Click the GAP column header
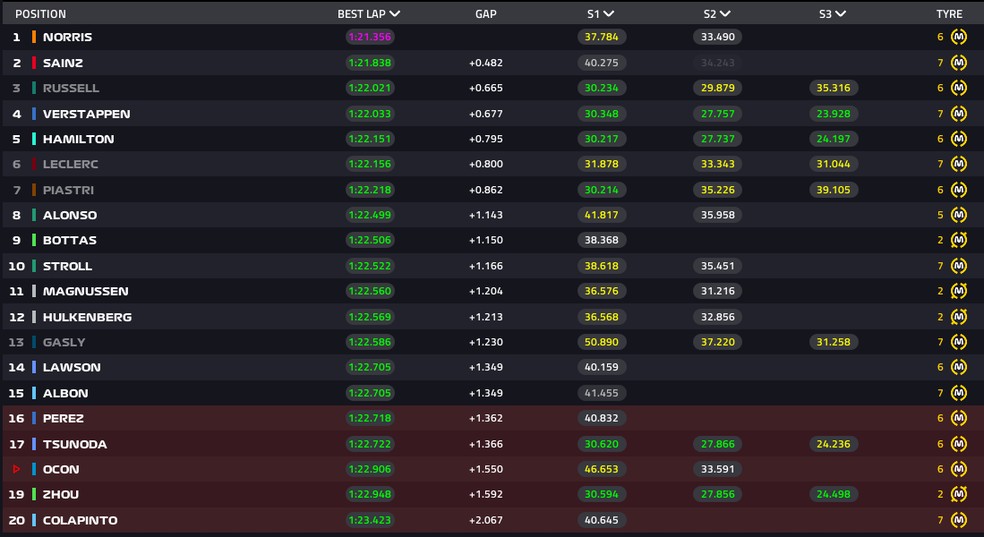Screen dimensions: 984x537 pyautogui.click(x=486, y=14)
